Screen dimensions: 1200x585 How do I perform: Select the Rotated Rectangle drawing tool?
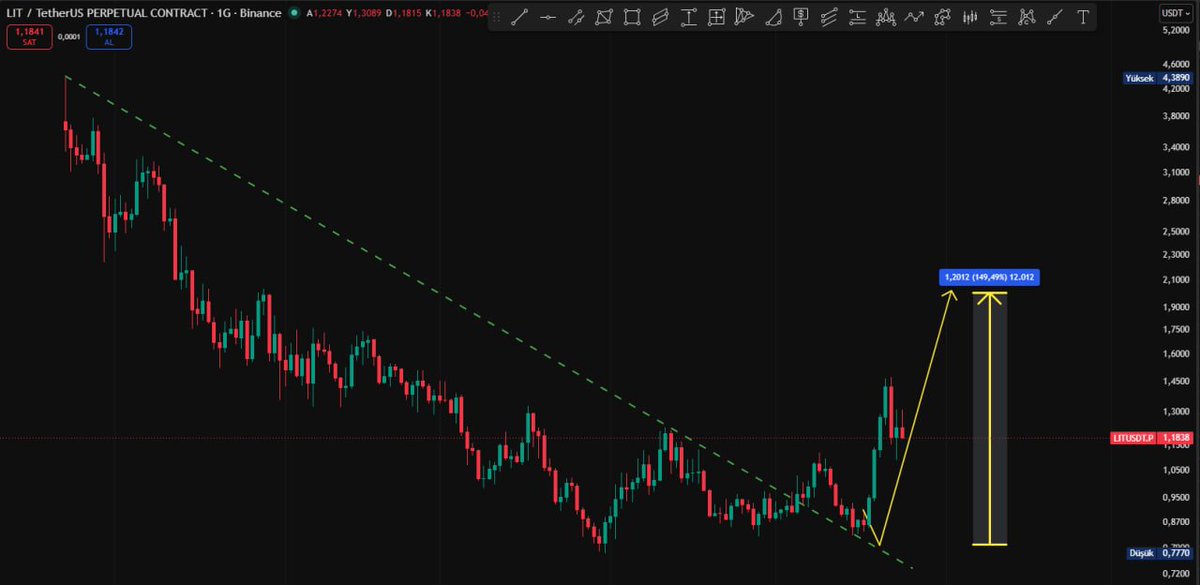pyautogui.click(x=604, y=17)
